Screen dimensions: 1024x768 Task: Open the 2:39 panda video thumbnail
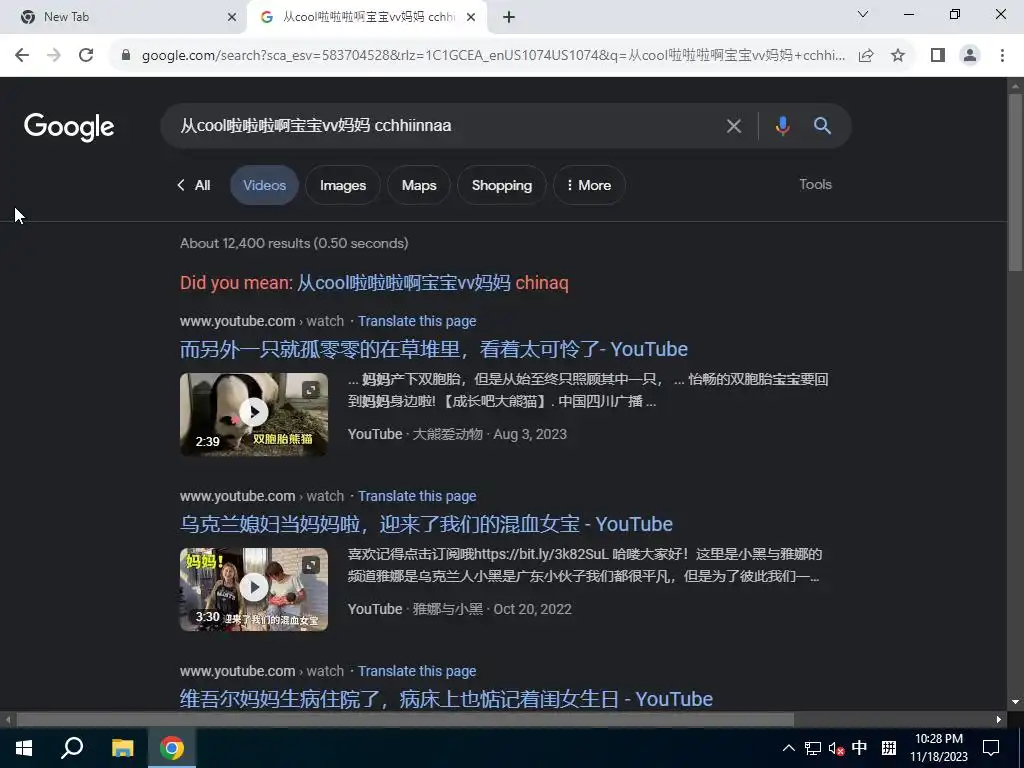point(253,414)
